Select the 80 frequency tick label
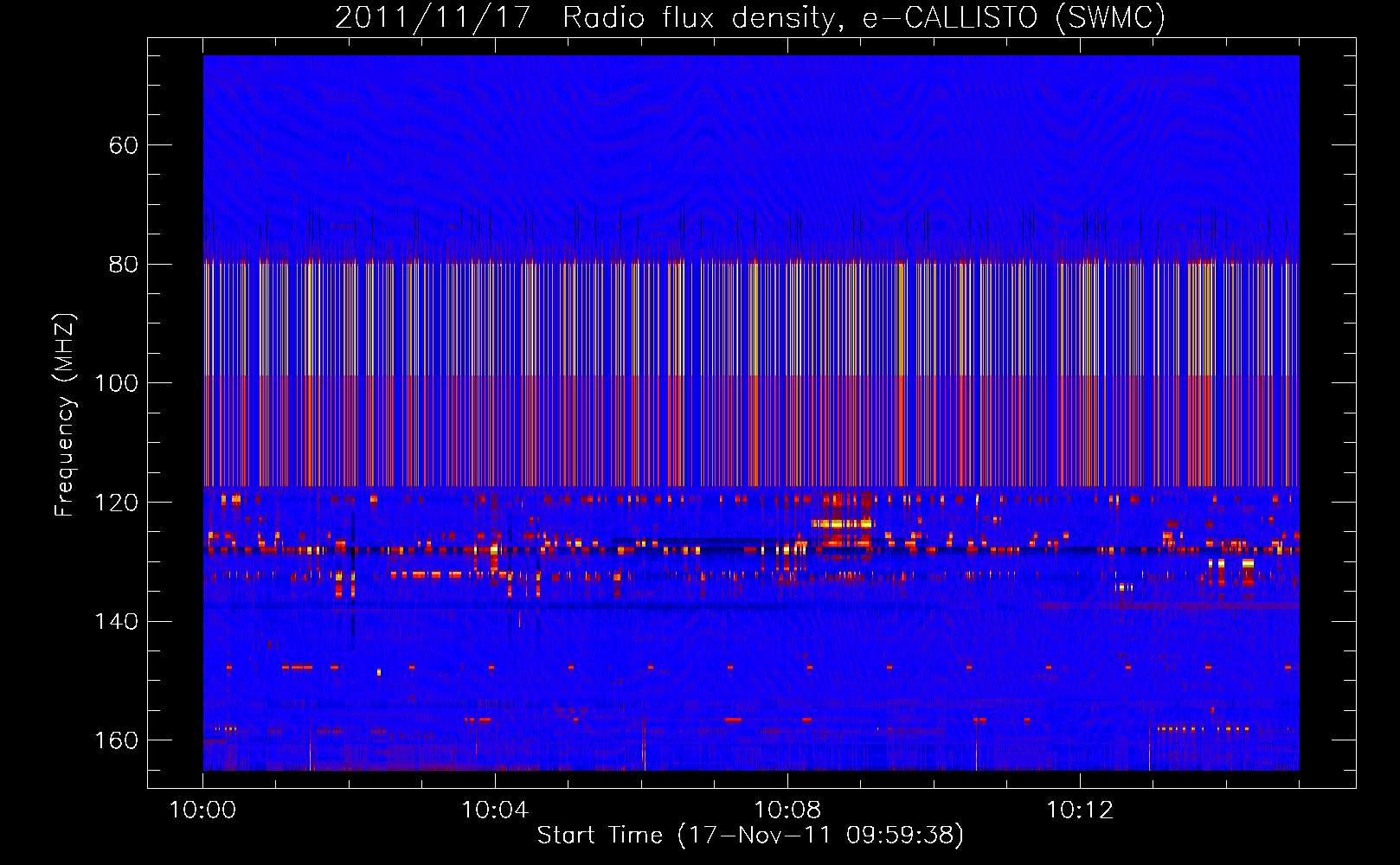 point(123,264)
